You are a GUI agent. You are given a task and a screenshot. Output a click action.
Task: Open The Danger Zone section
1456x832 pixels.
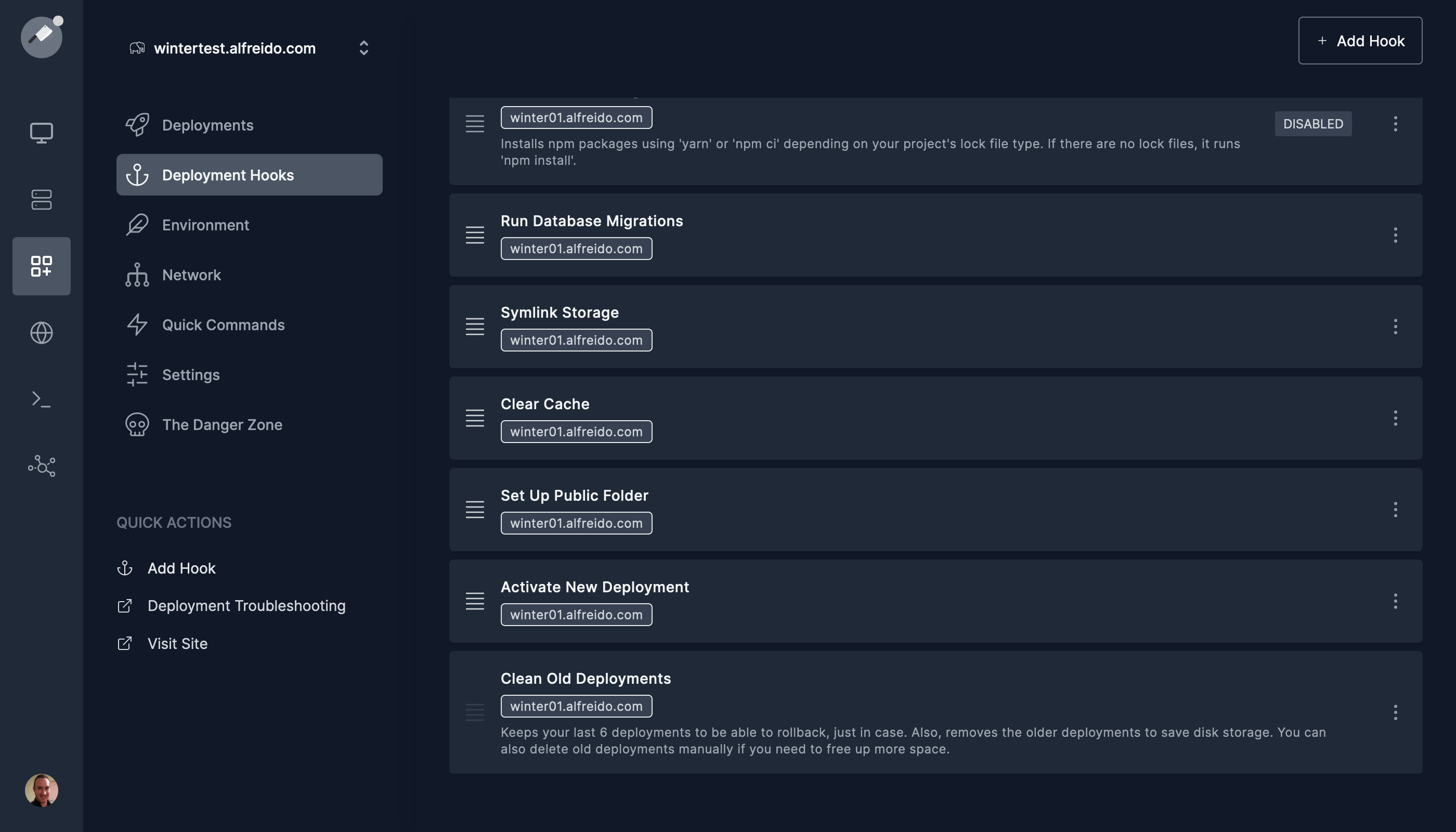(x=222, y=424)
